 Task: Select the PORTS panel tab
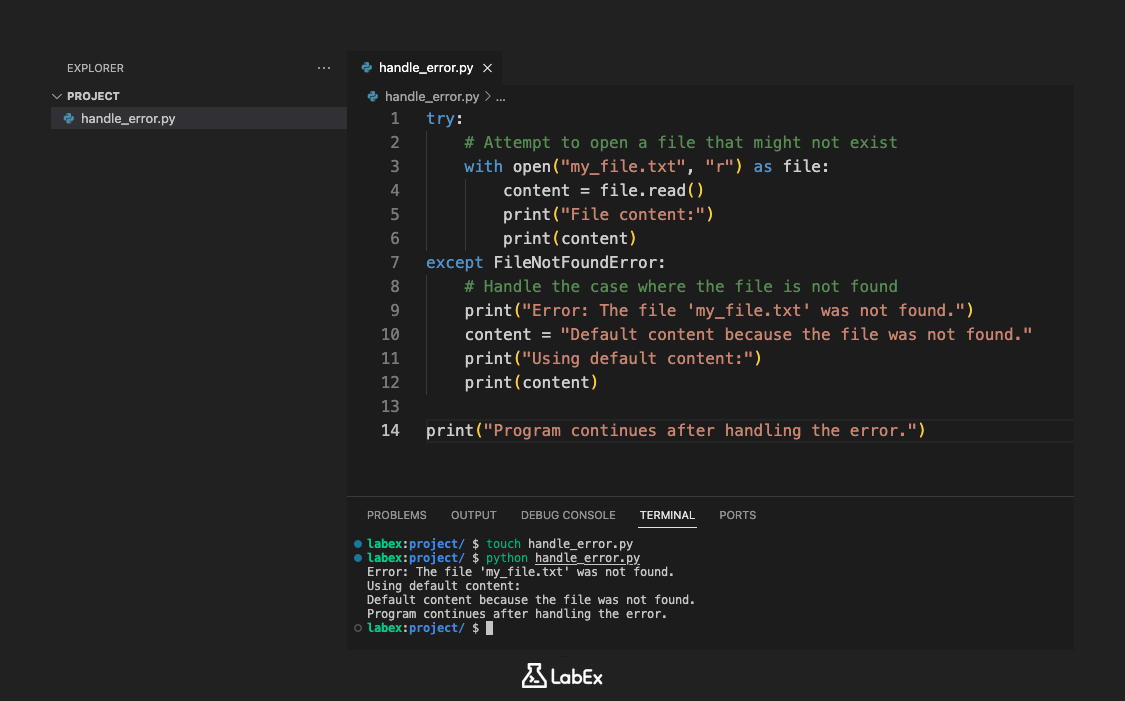[x=737, y=515]
